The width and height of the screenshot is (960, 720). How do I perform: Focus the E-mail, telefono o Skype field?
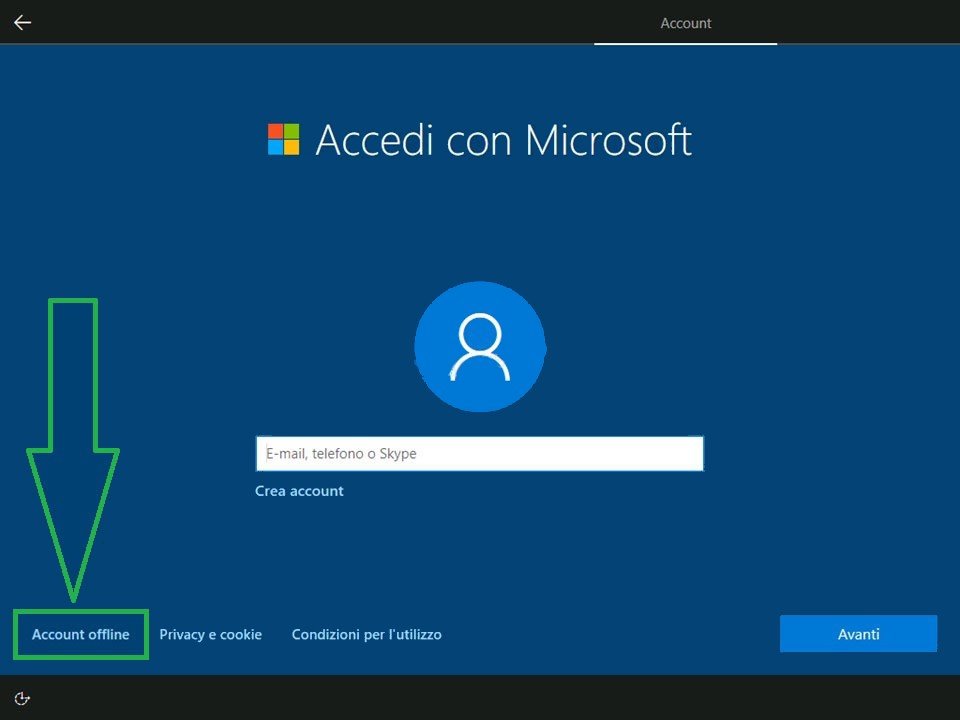(479, 454)
